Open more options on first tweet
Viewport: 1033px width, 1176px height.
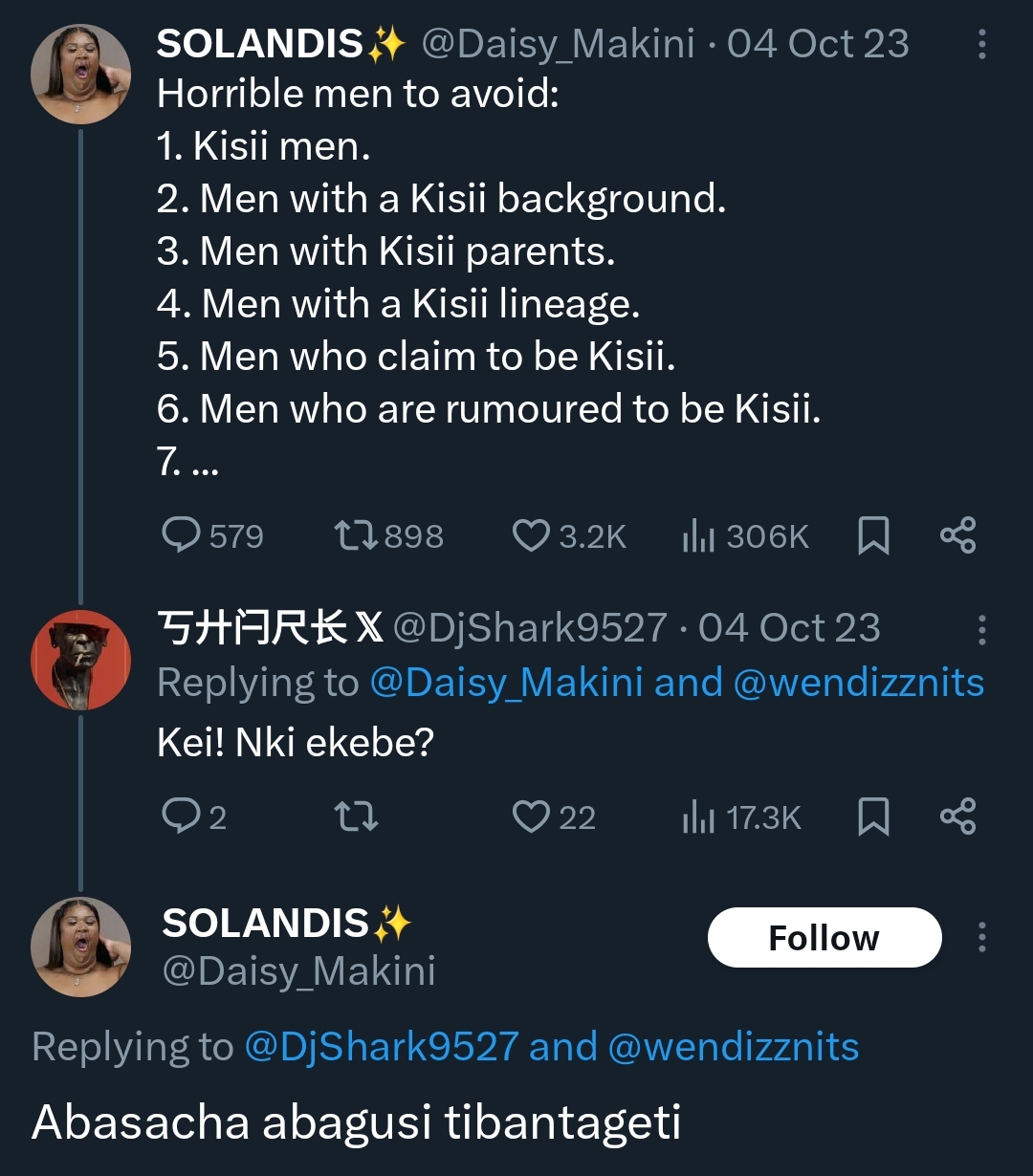pos(981,45)
